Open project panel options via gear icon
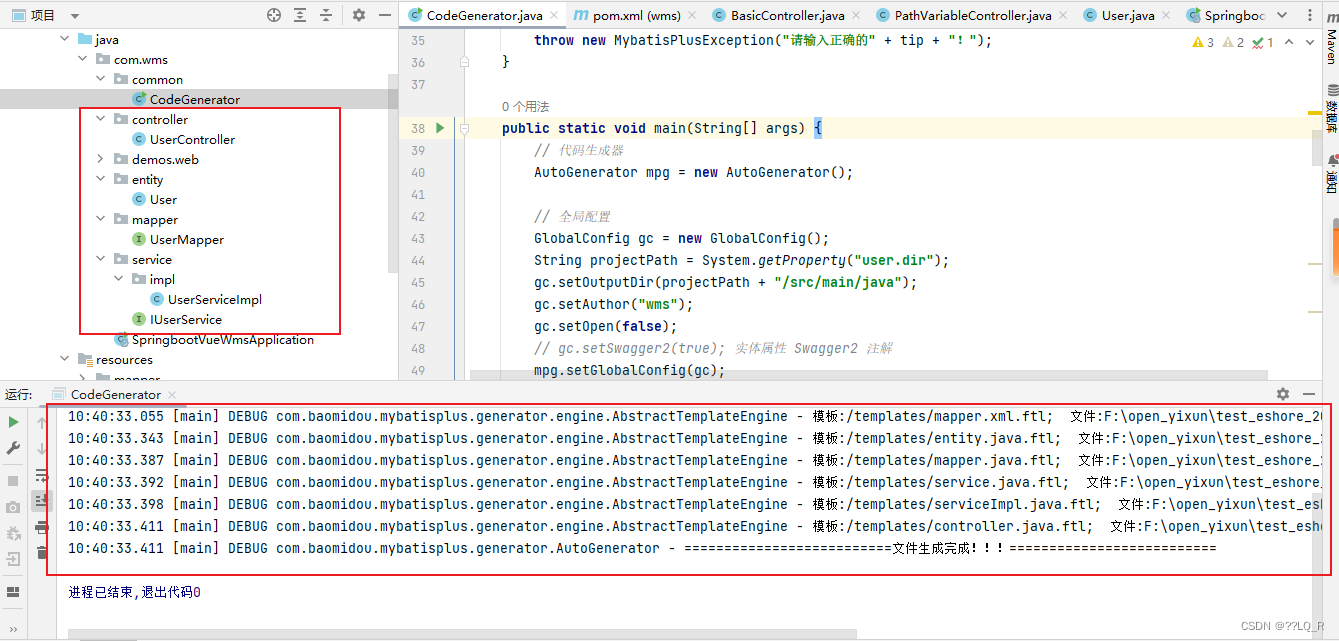Viewport: 1339px width, 641px height. click(x=358, y=16)
